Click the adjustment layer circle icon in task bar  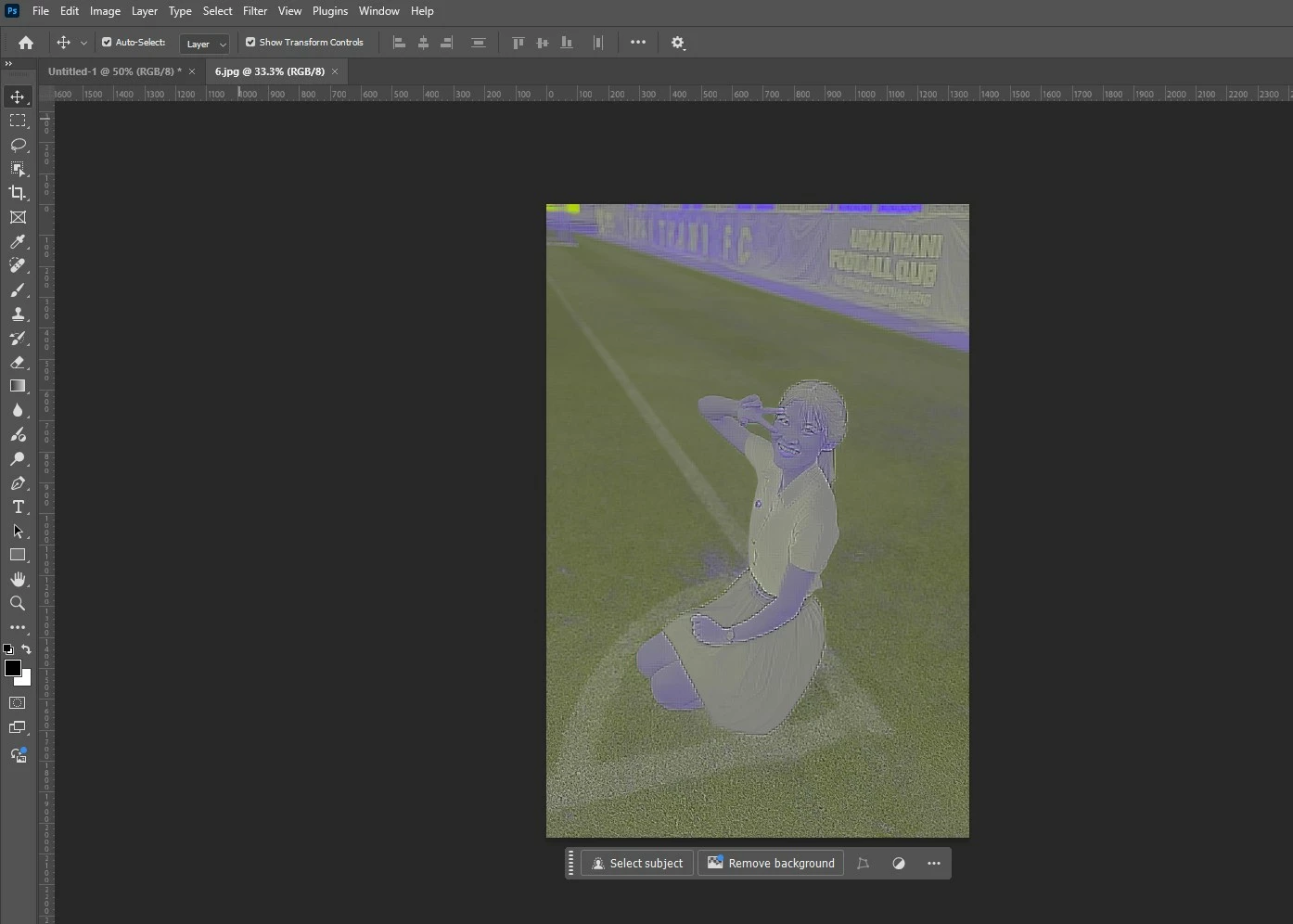[x=899, y=863]
